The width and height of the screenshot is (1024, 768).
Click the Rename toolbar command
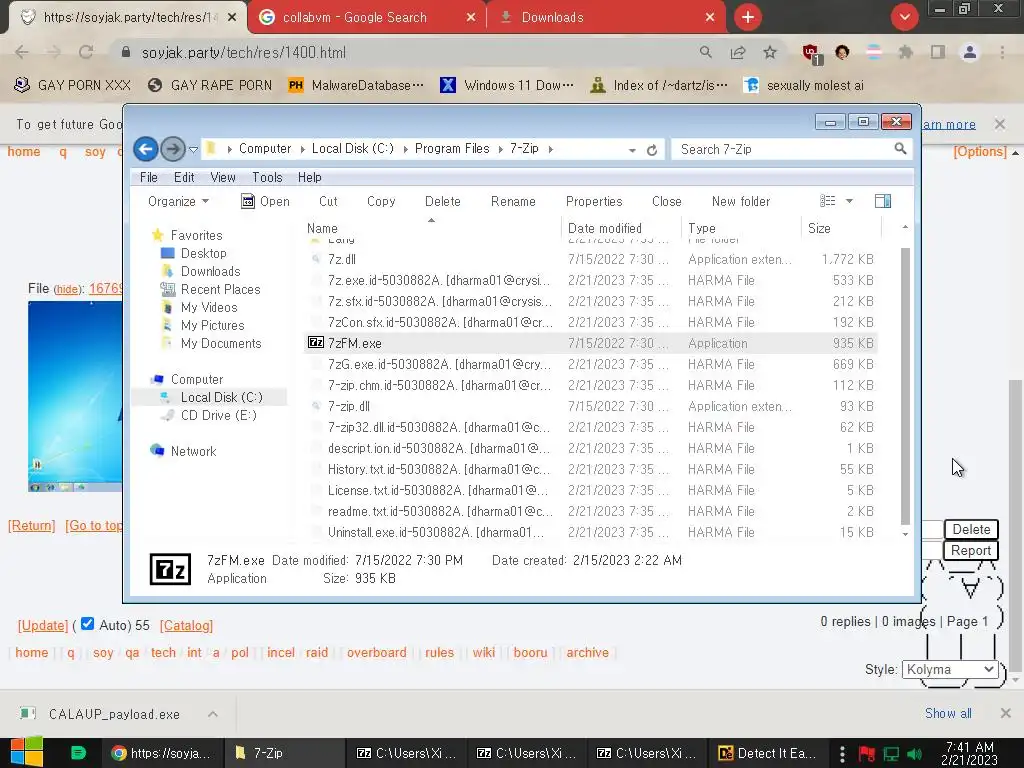[513, 201]
